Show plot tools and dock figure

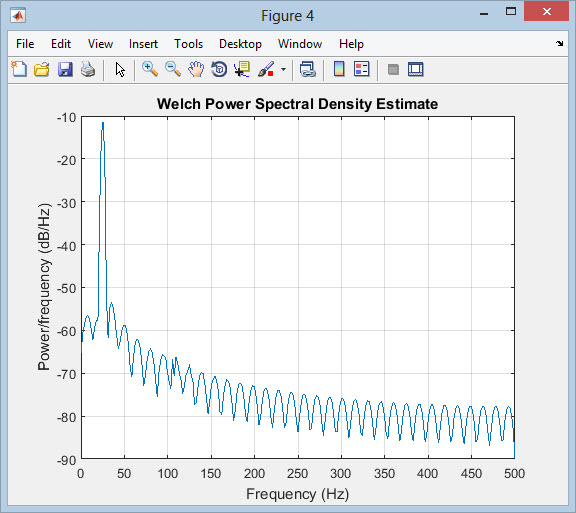[x=416, y=69]
